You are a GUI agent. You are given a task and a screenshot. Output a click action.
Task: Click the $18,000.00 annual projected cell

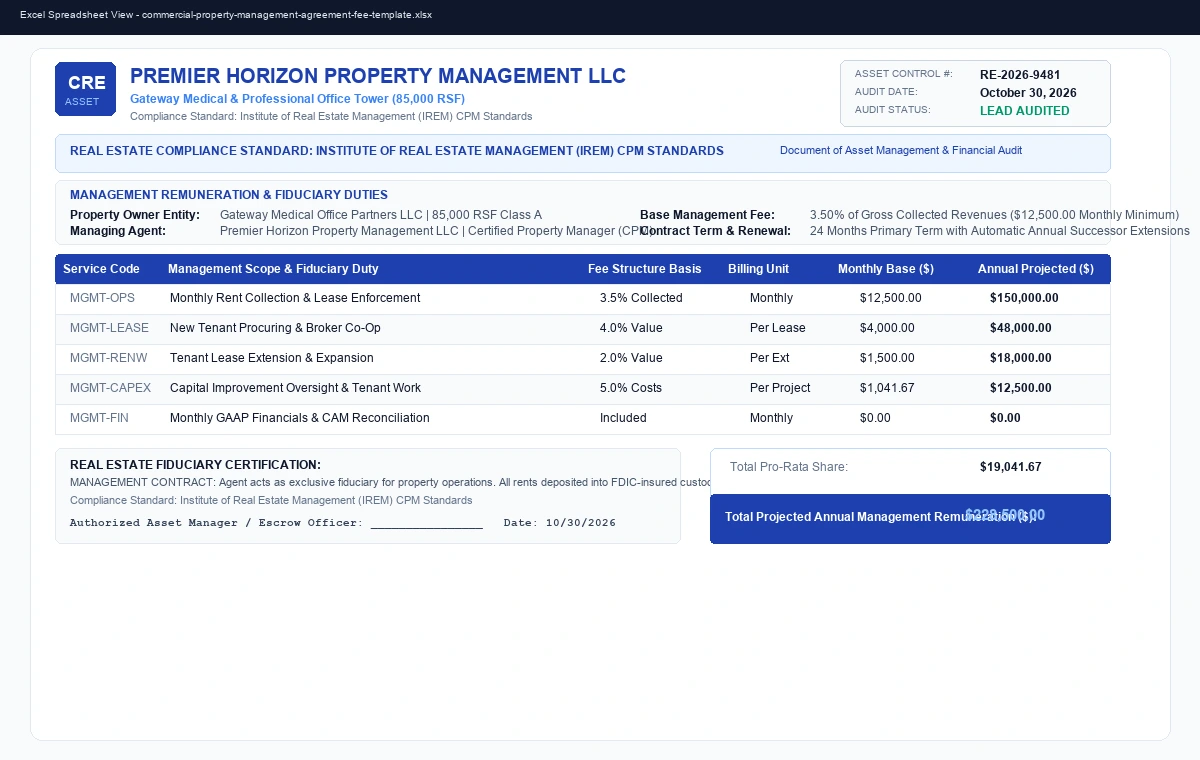pos(1021,358)
